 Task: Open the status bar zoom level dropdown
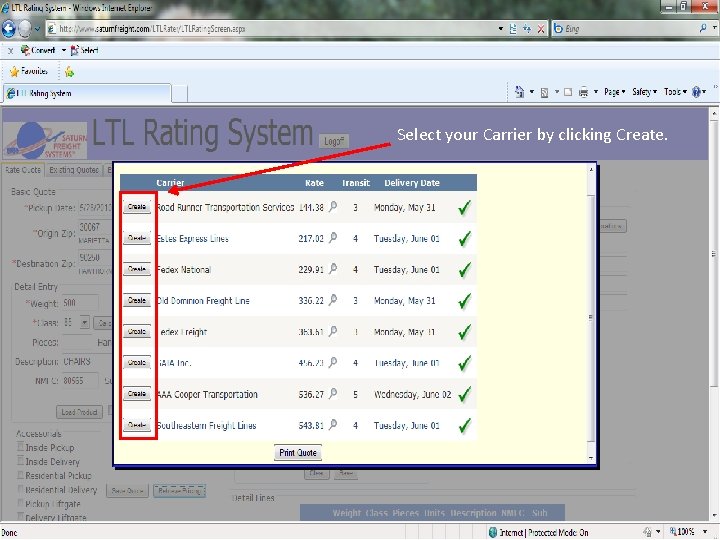(x=705, y=532)
